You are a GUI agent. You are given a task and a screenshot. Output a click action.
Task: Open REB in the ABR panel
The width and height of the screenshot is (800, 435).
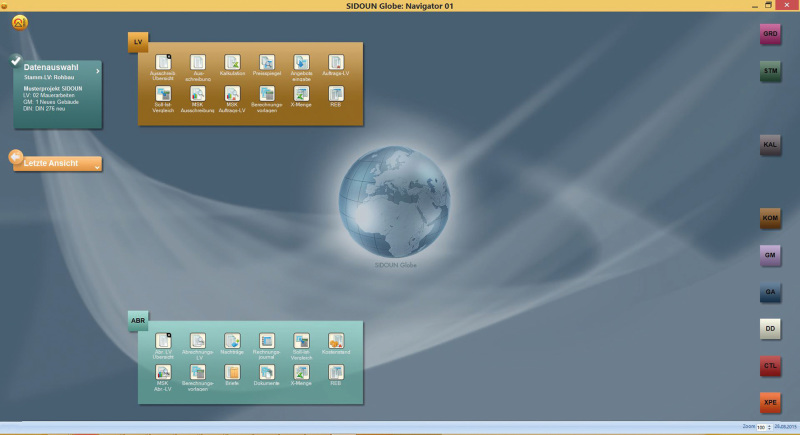click(x=336, y=372)
